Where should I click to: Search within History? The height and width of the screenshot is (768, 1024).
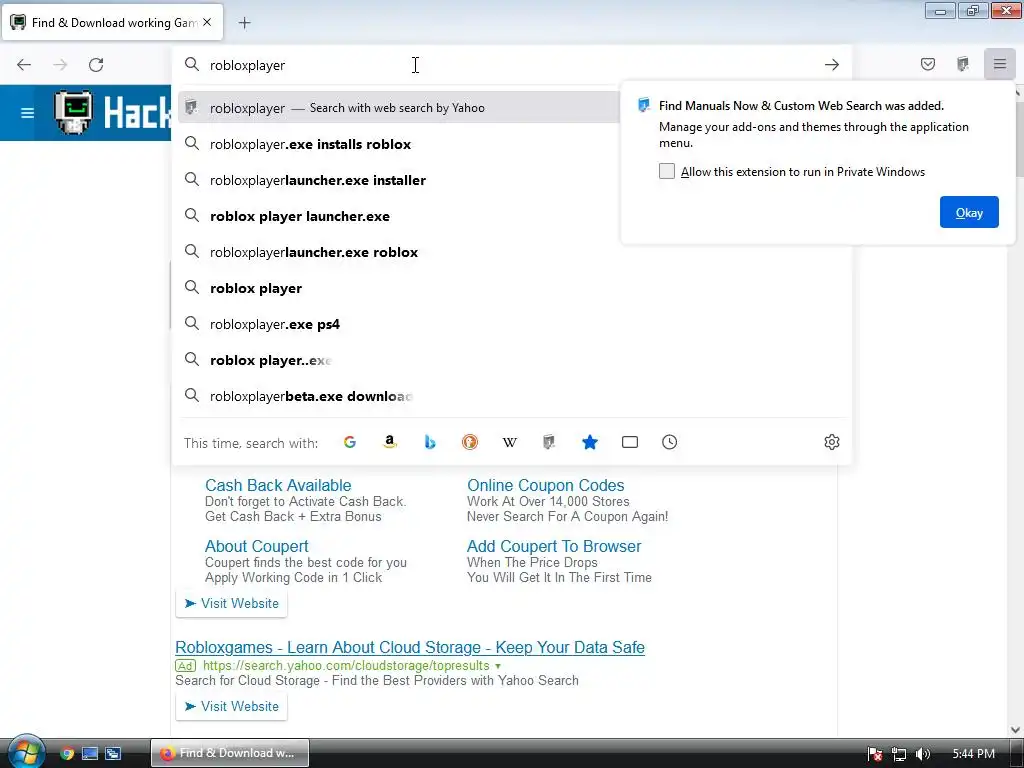tap(669, 442)
